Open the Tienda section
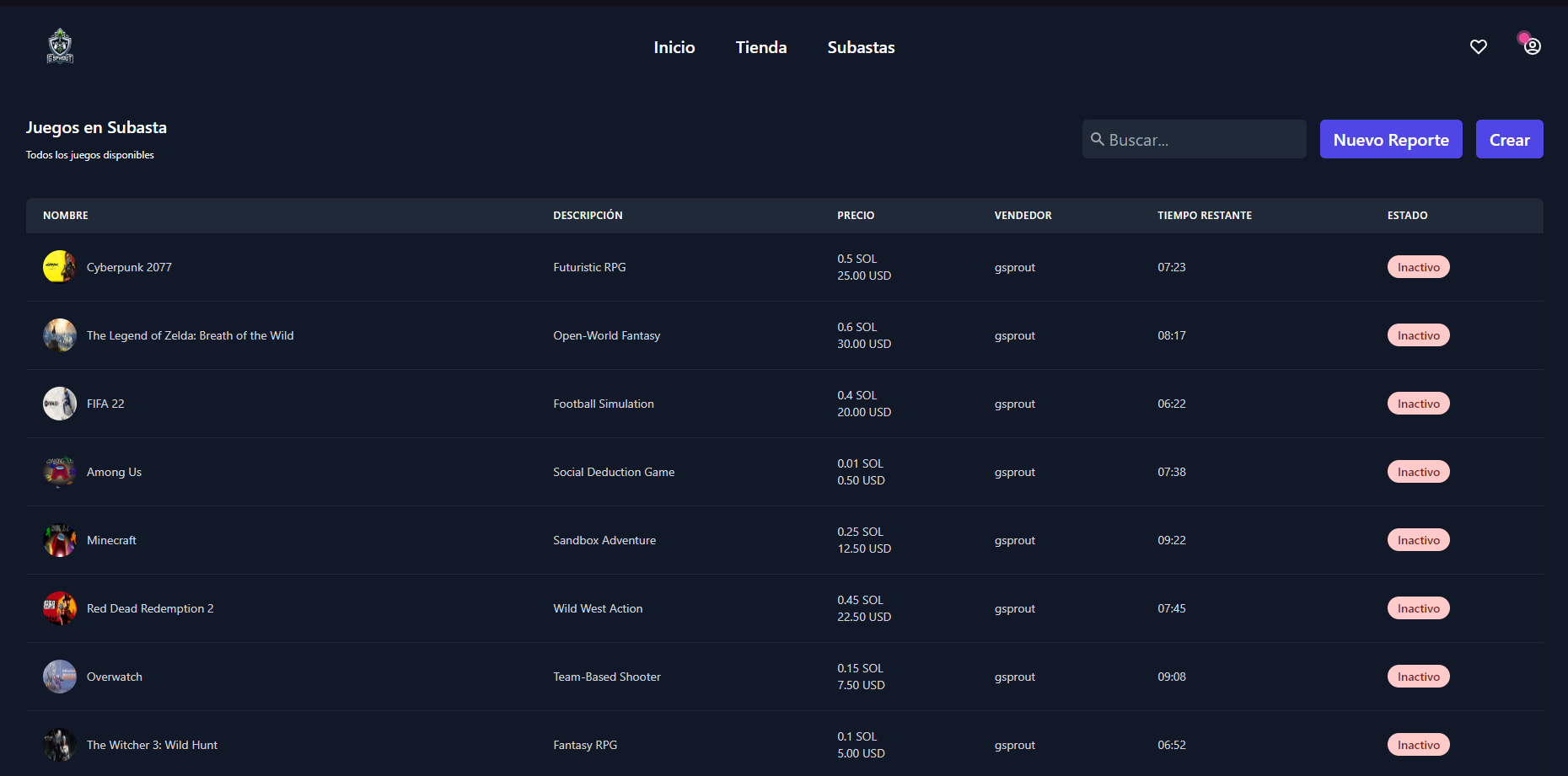The image size is (1568, 776). click(761, 47)
